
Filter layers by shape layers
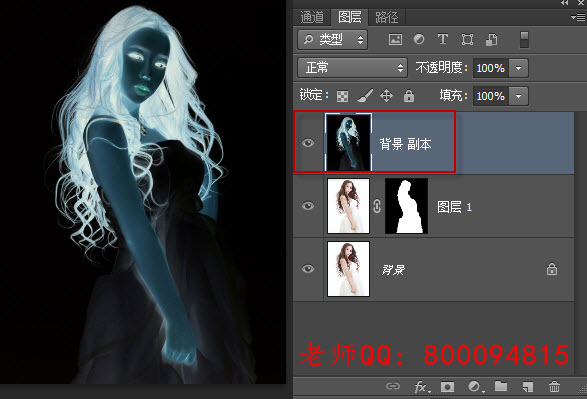click(467, 39)
